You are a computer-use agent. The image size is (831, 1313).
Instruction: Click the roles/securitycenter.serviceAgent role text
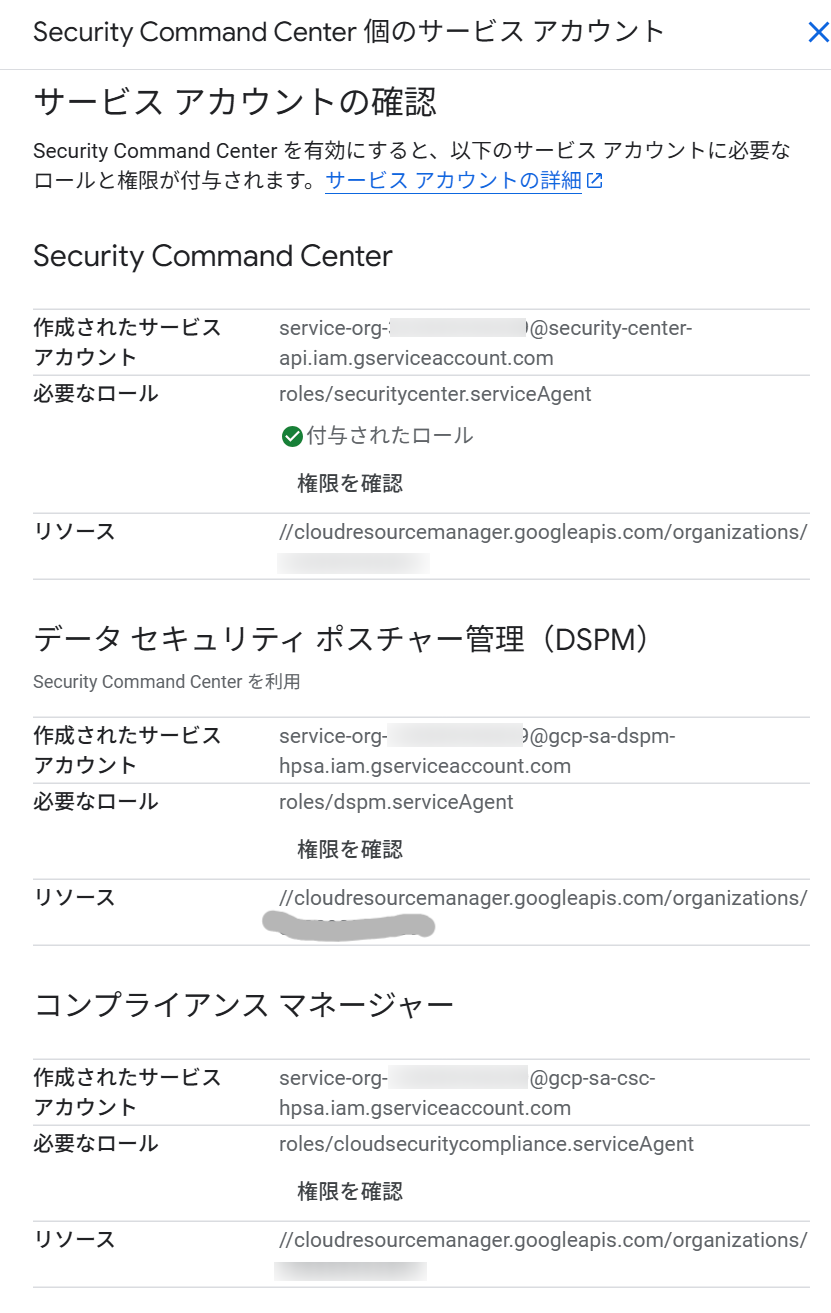click(x=435, y=395)
